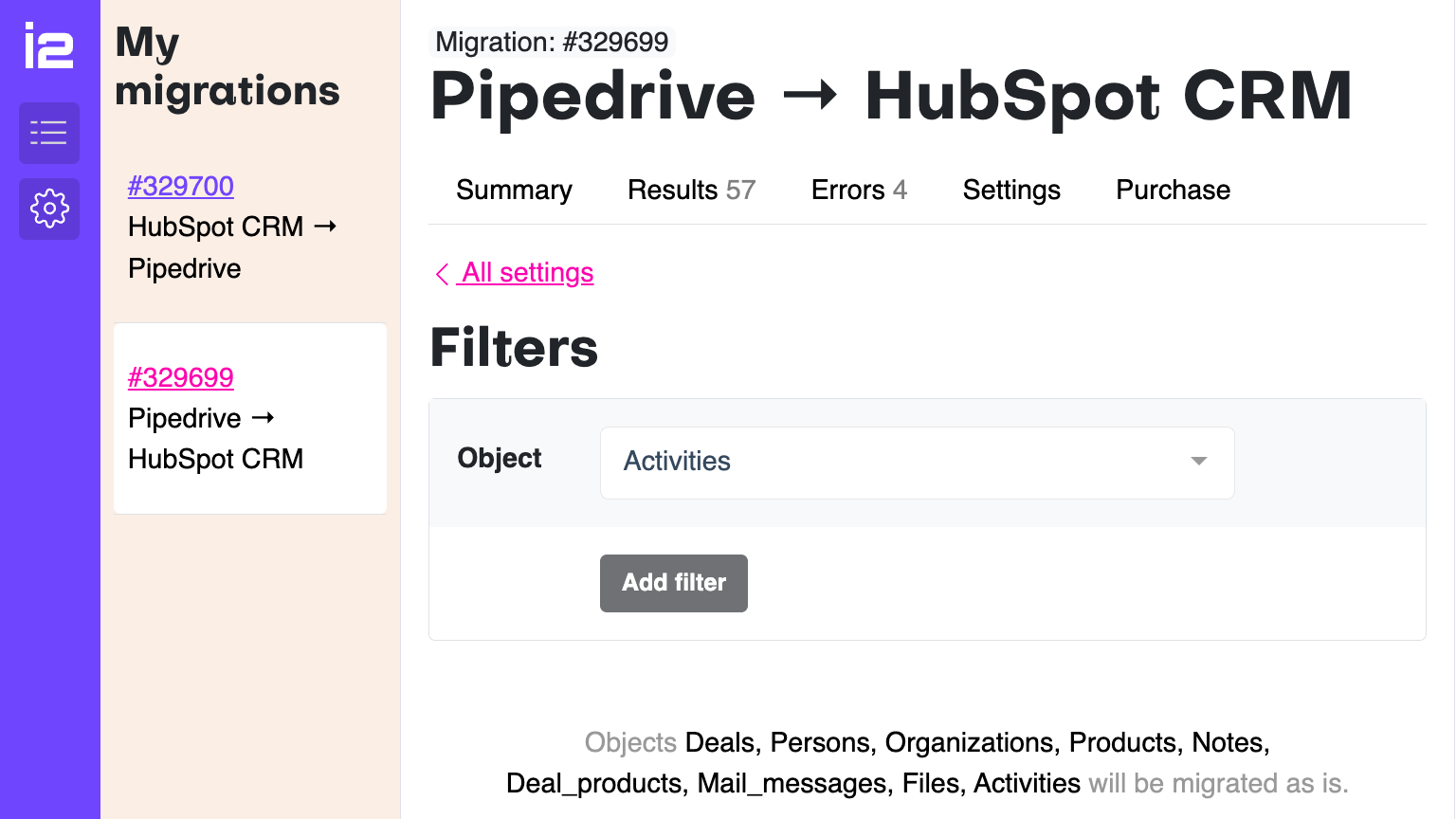Go to the Settings tab
This screenshot has width=1456, height=819.
click(1011, 190)
